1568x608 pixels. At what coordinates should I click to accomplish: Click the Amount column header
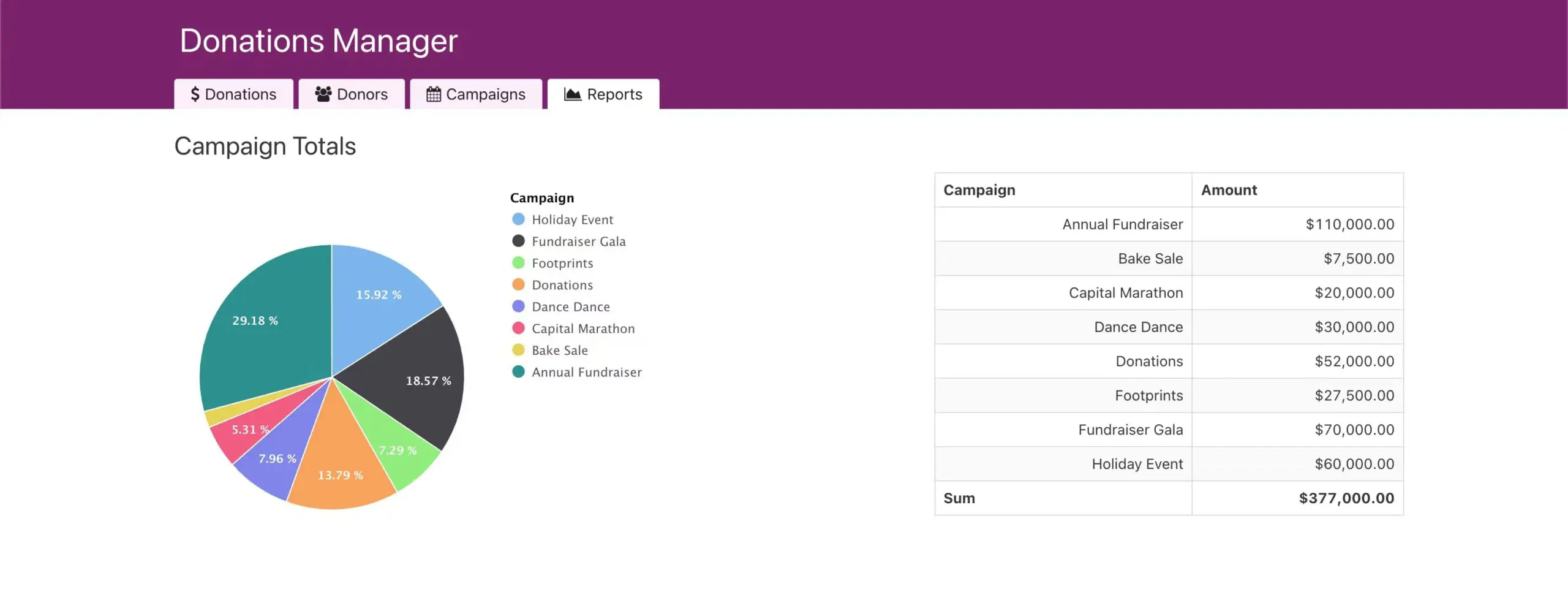click(1229, 190)
